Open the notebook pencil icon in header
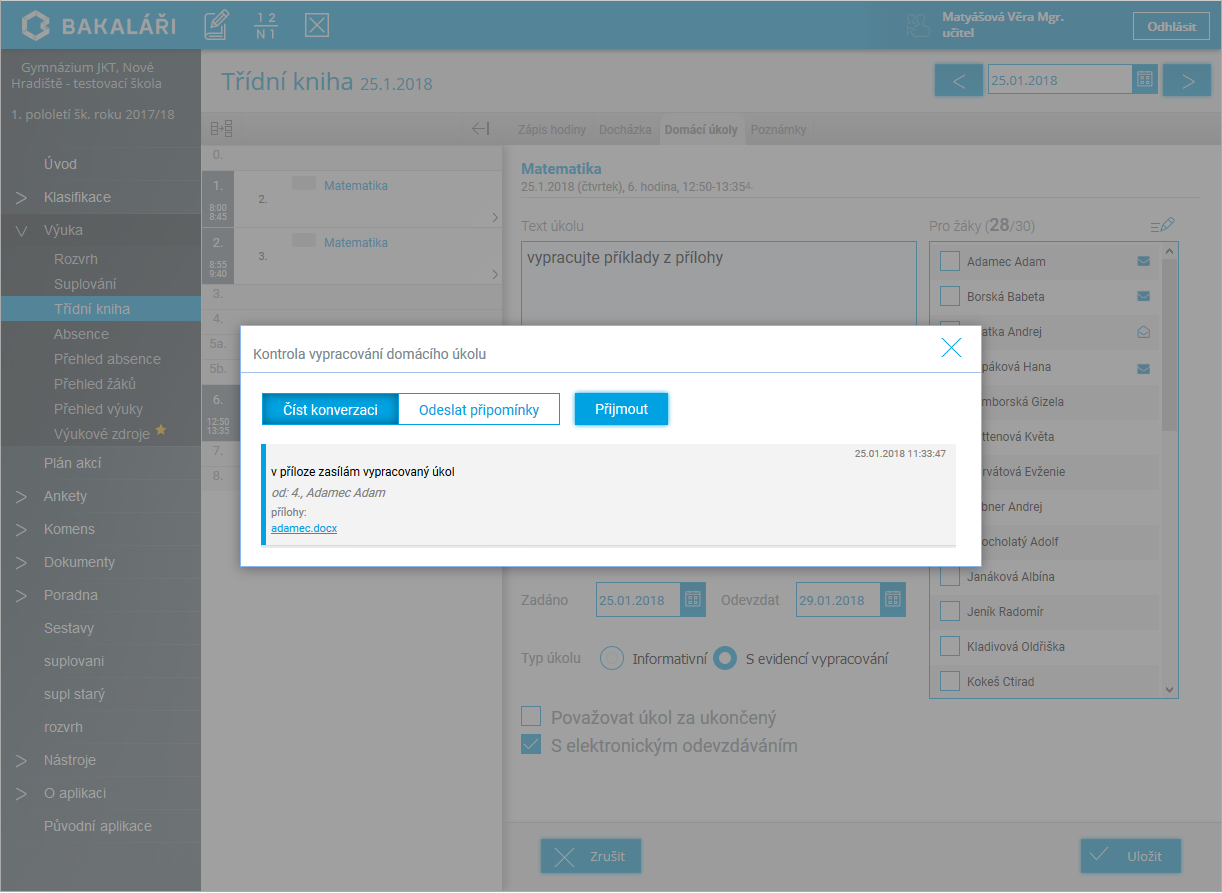Screen dimensions: 1222x893 point(215,25)
